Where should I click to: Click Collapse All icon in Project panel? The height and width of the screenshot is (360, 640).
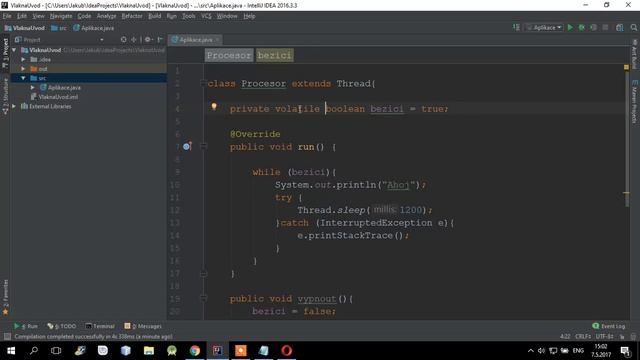pos(133,40)
